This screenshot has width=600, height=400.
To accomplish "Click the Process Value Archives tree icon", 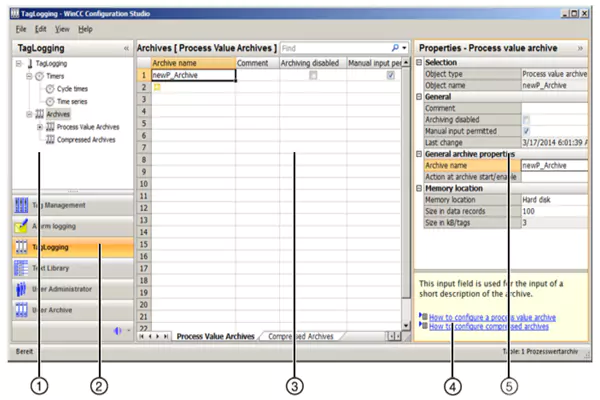I will coord(50,127).
